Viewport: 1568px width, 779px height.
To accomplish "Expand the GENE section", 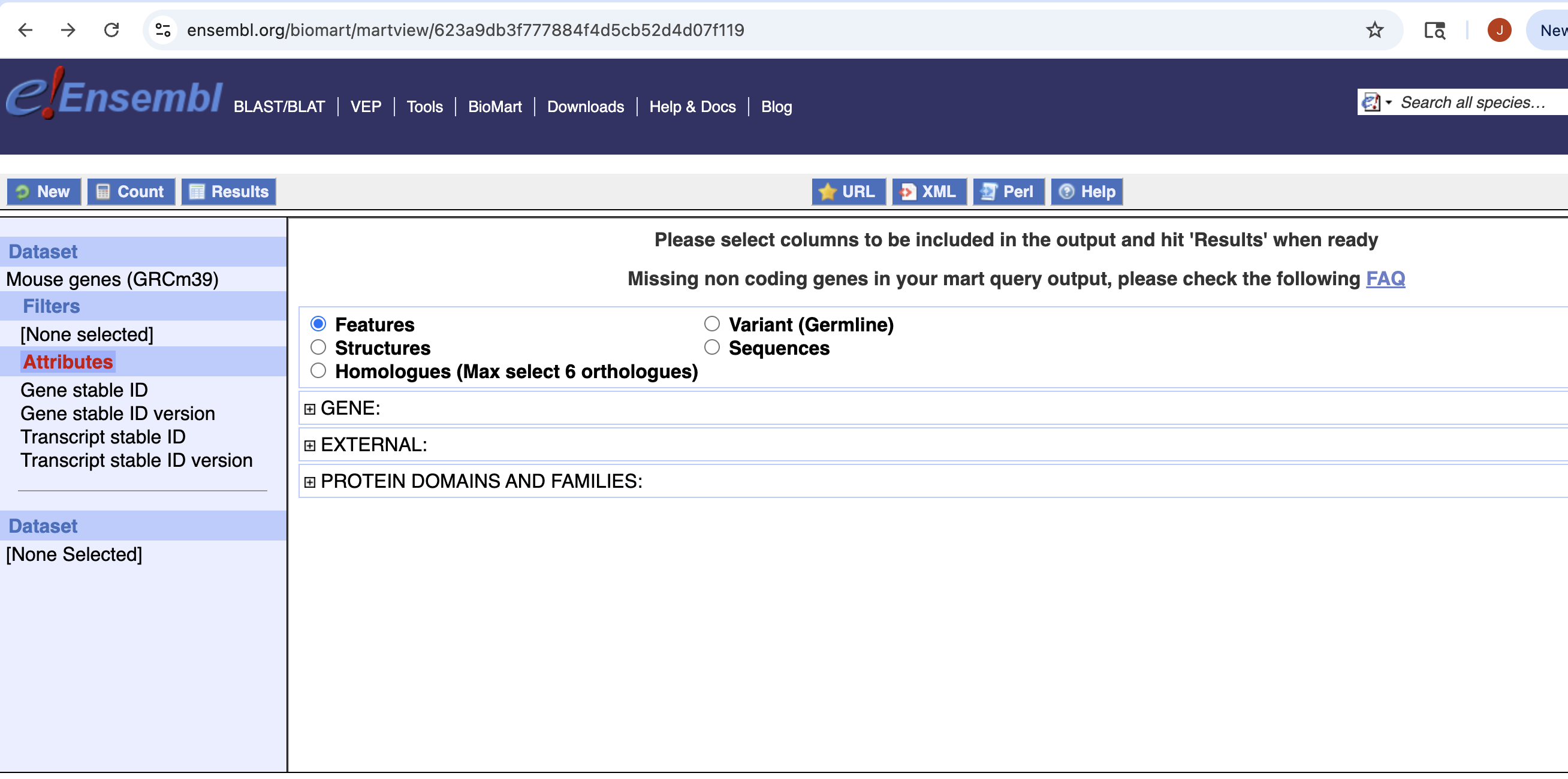I will click(310, 409).
